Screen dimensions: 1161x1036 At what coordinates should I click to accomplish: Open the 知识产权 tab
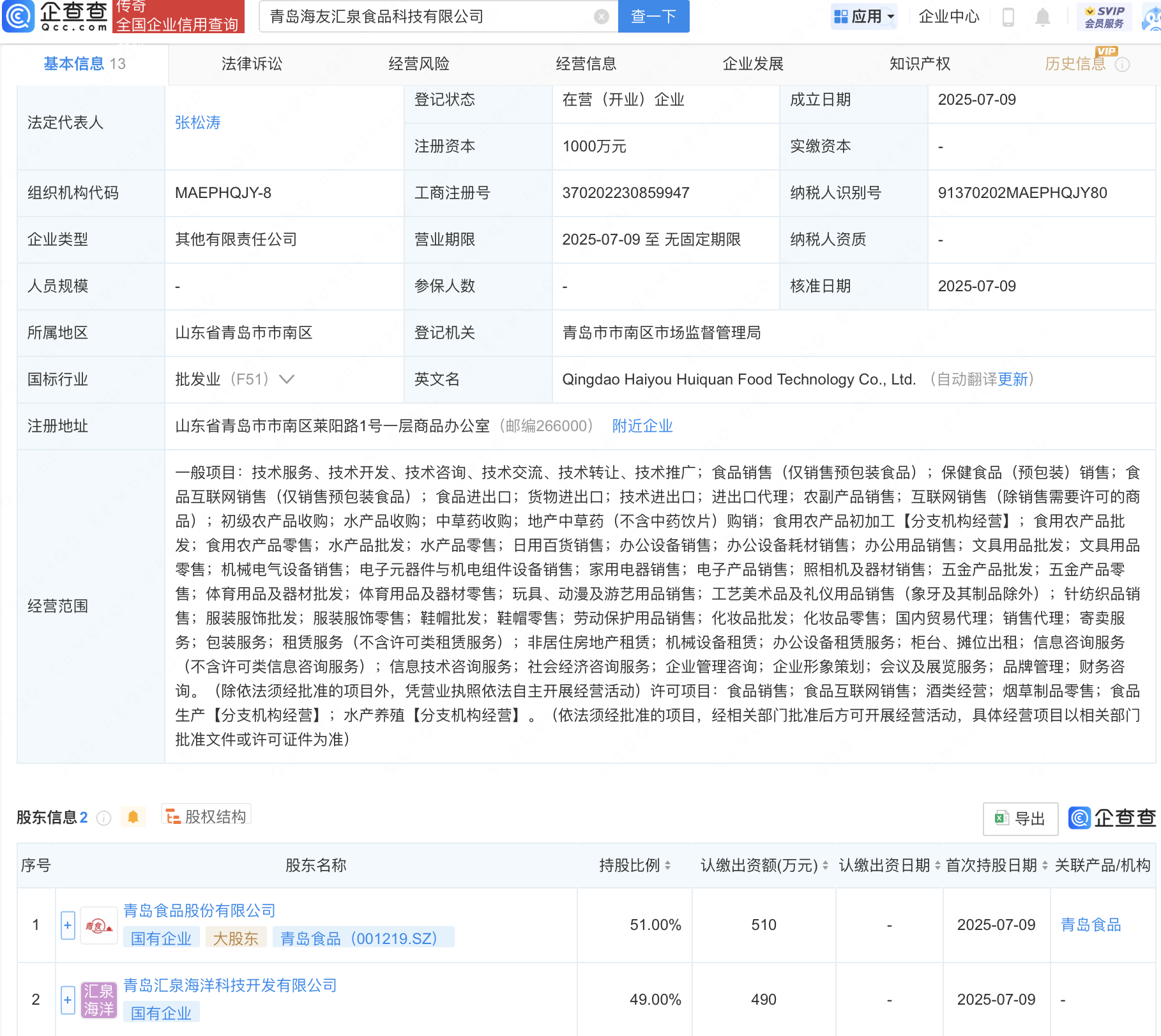(920, 64)
